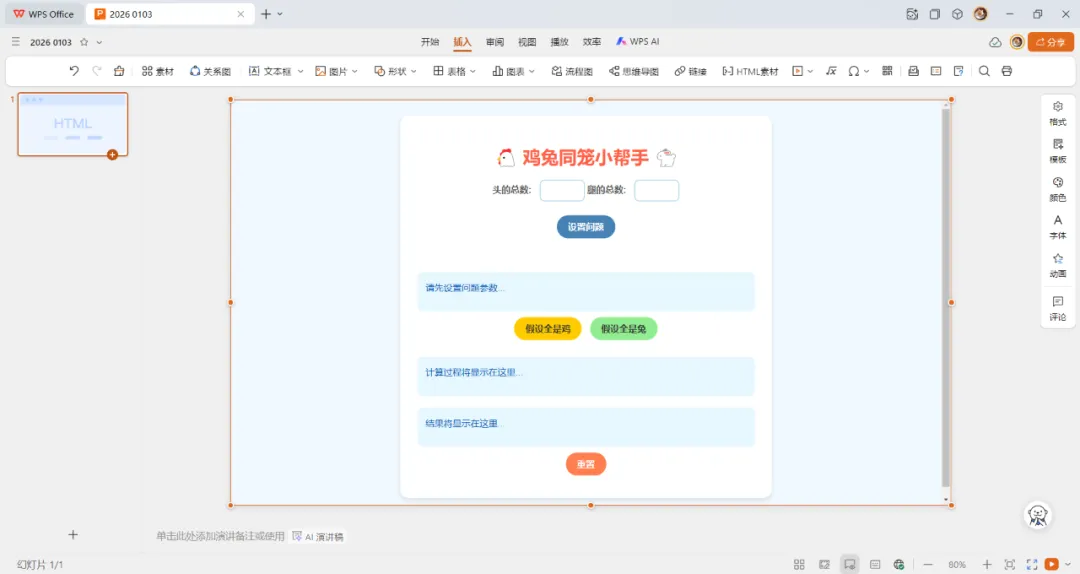Click the printer icon in toolbar

1007,71
